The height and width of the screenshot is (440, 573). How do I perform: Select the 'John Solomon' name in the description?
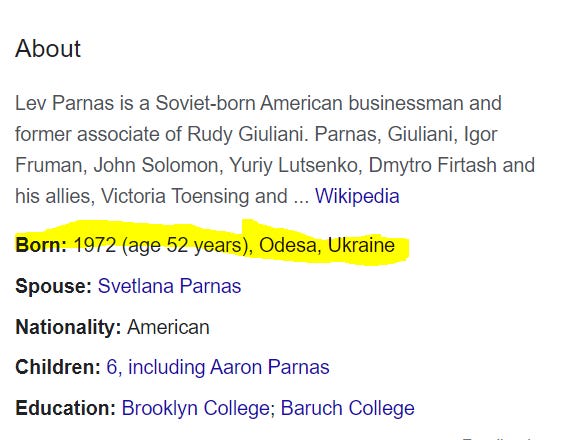[x=158, y=165]
